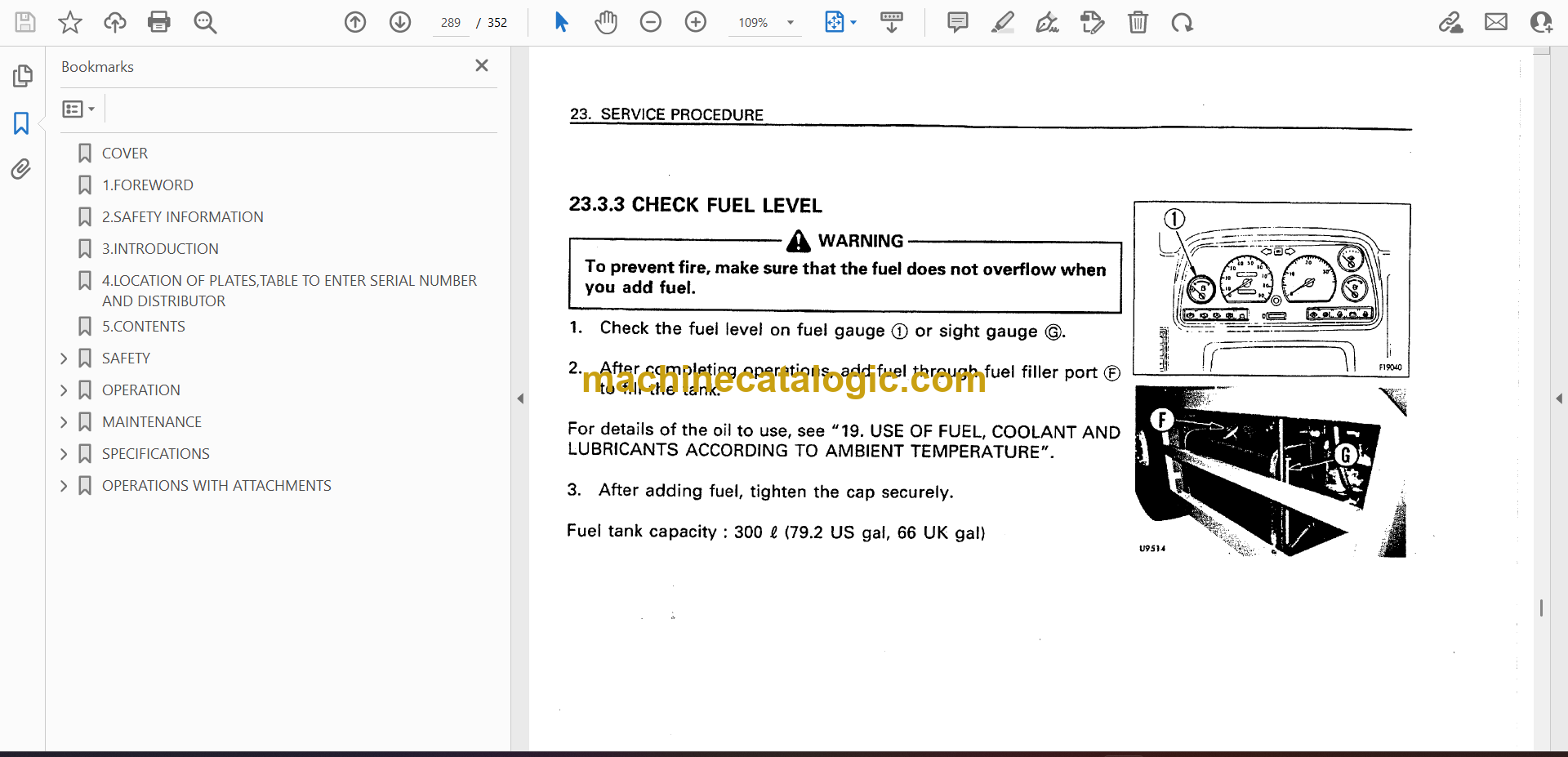1568x757 pixels.
Task: Select the Highlight text tool
Action: pyautogui.click(x=1003, y=22)
